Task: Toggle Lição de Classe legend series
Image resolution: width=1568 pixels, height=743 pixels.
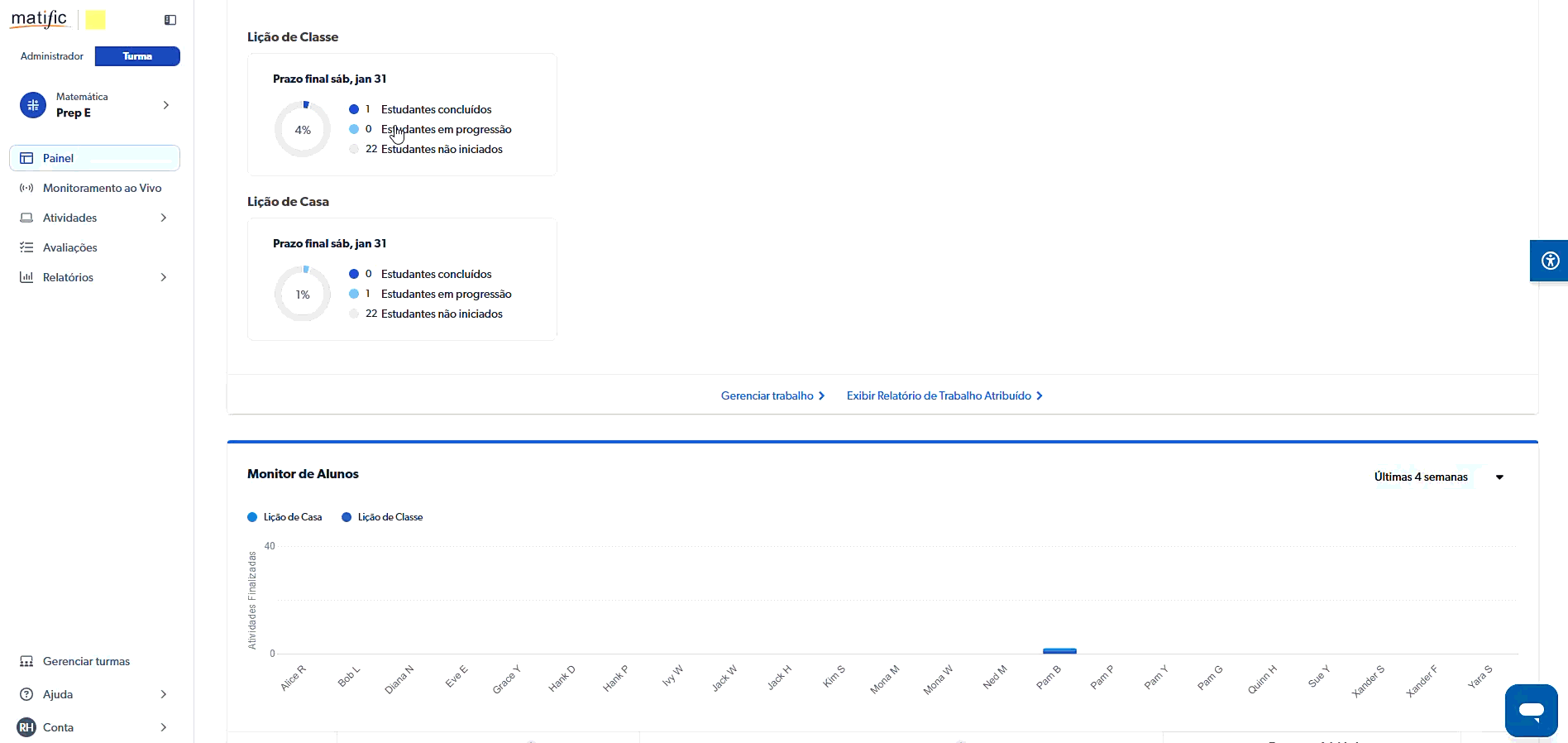Action: tap(382, 517)
